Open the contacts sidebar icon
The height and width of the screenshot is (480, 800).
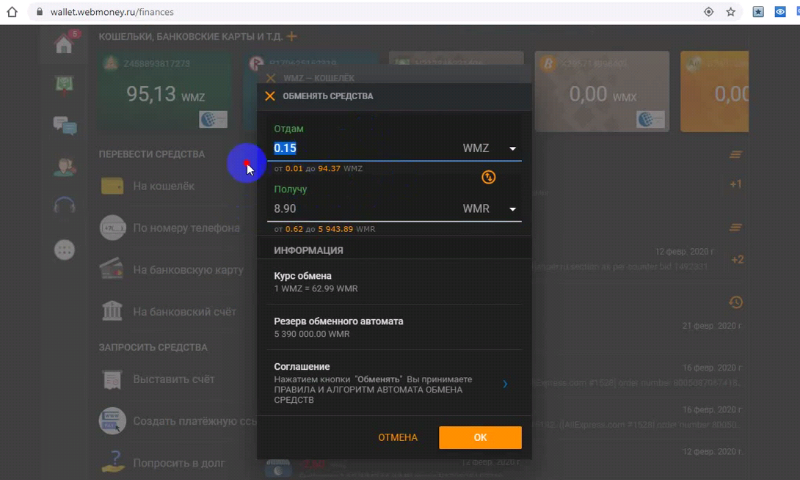(x=65, y=167)
